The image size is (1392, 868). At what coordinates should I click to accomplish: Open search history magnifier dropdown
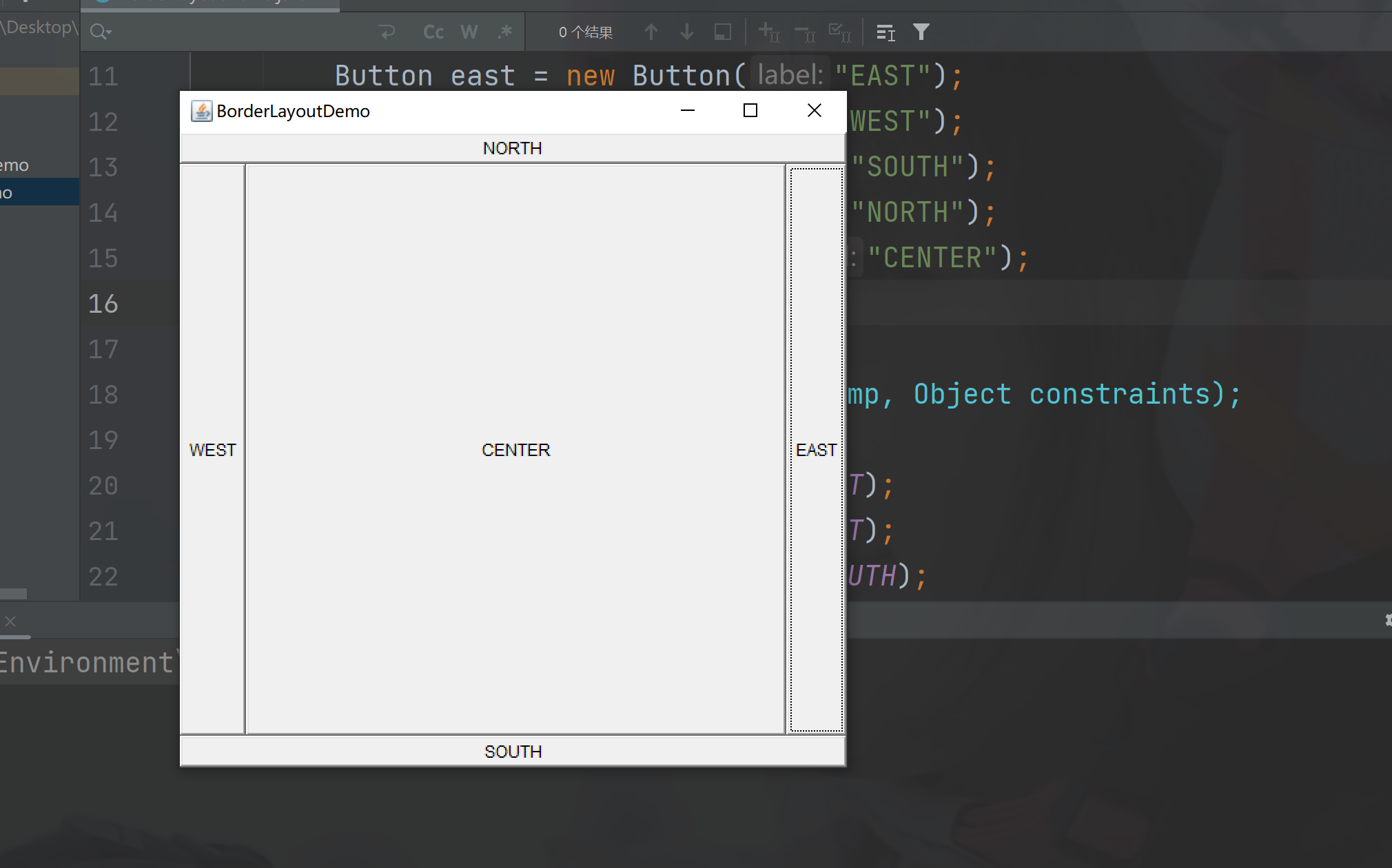pos(101,32)
